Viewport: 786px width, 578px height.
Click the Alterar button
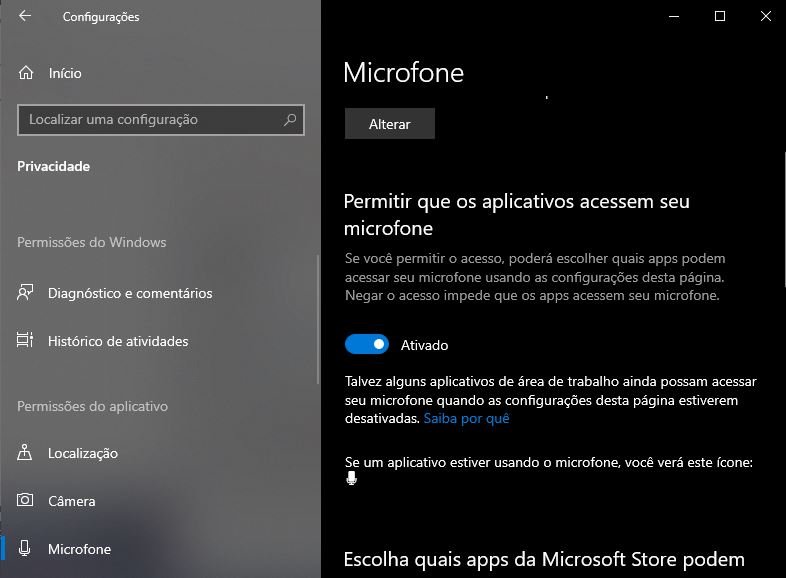(389, 124)
